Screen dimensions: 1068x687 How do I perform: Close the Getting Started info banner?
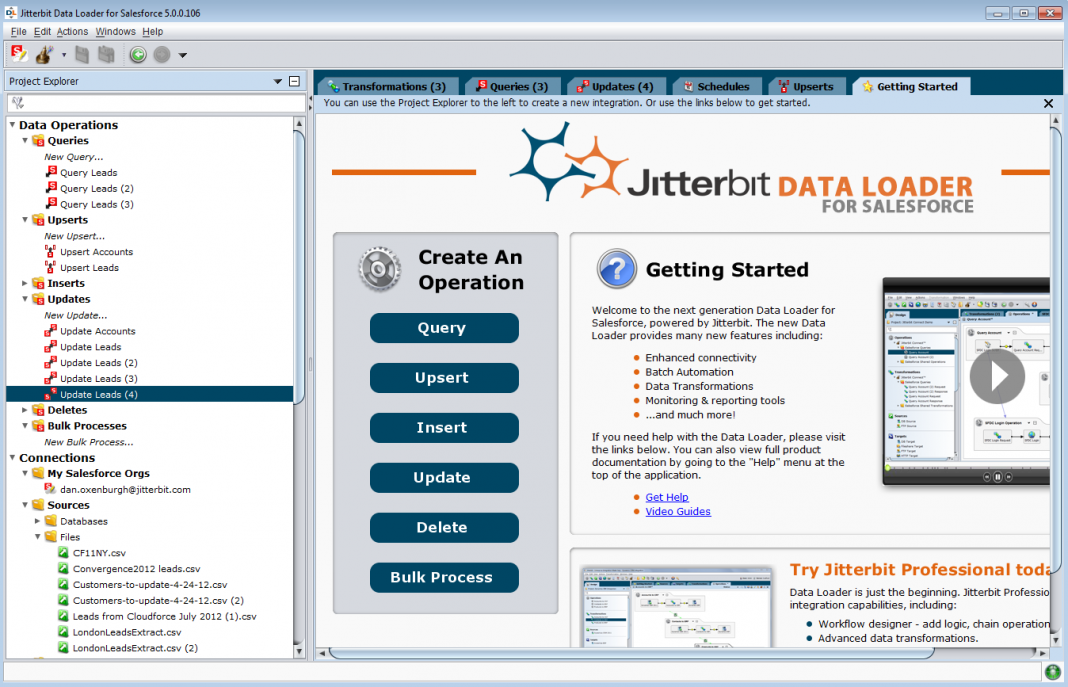pos(1048,103)
